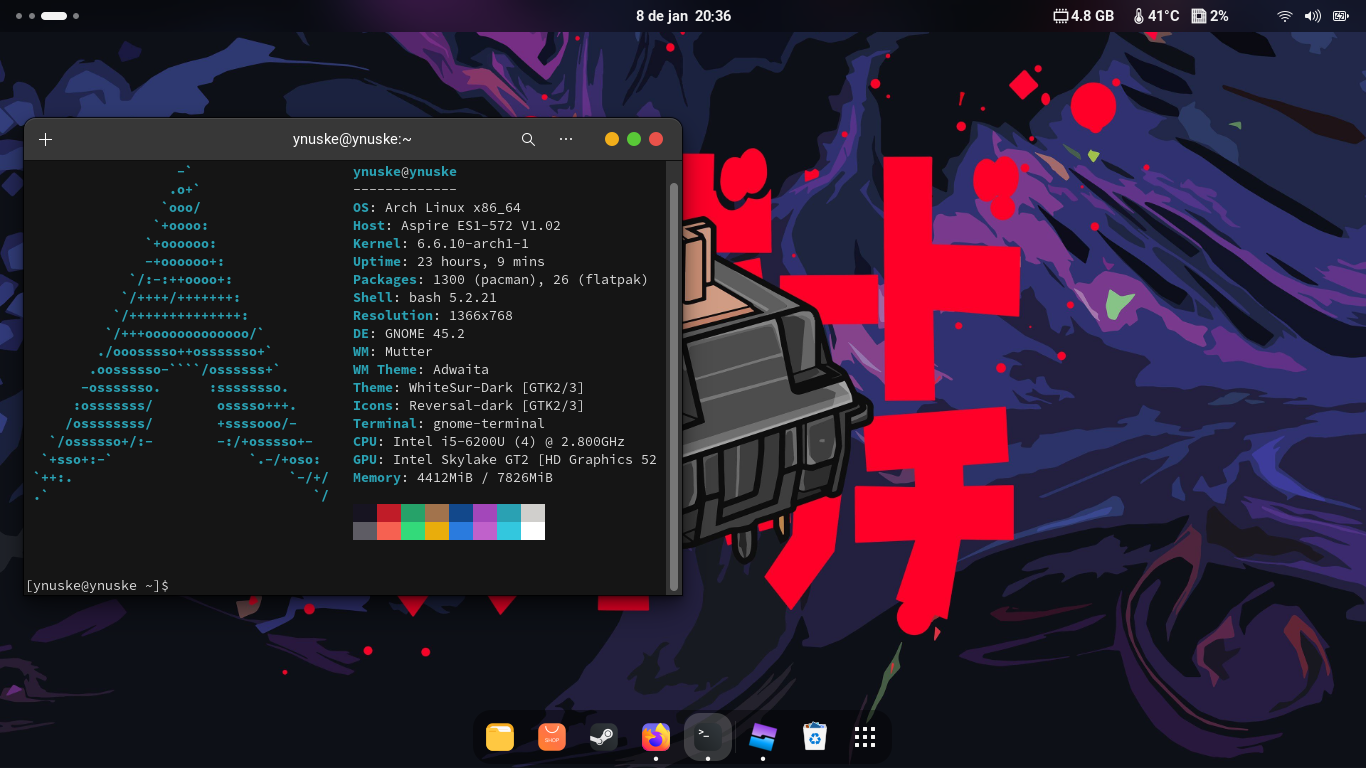Click the 'Icons: Reversal-dark' line
Screen dimensions: 1366x768
(x=469, y=405)
